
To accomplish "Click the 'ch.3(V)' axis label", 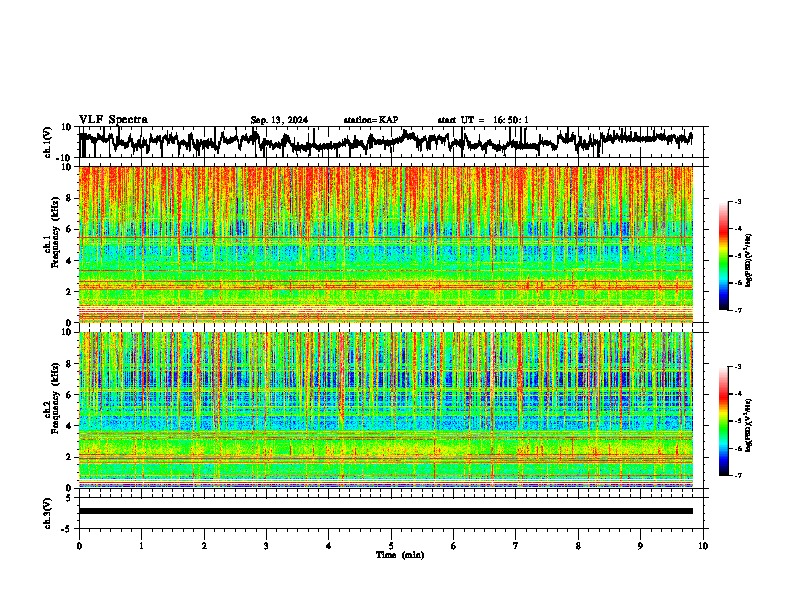I will (48, 514).
